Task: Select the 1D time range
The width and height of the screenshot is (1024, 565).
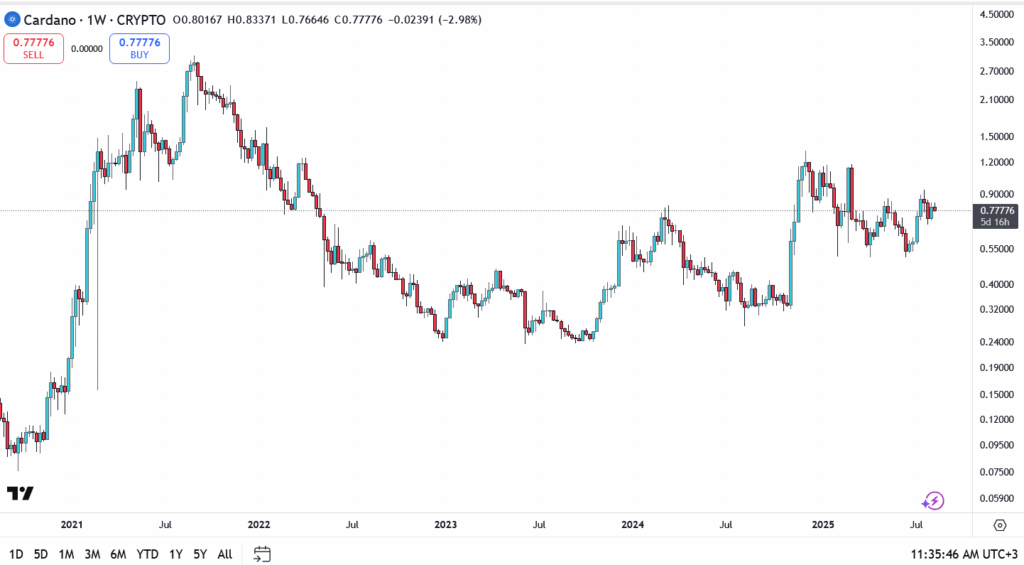Action: click(x=16, y=554)
